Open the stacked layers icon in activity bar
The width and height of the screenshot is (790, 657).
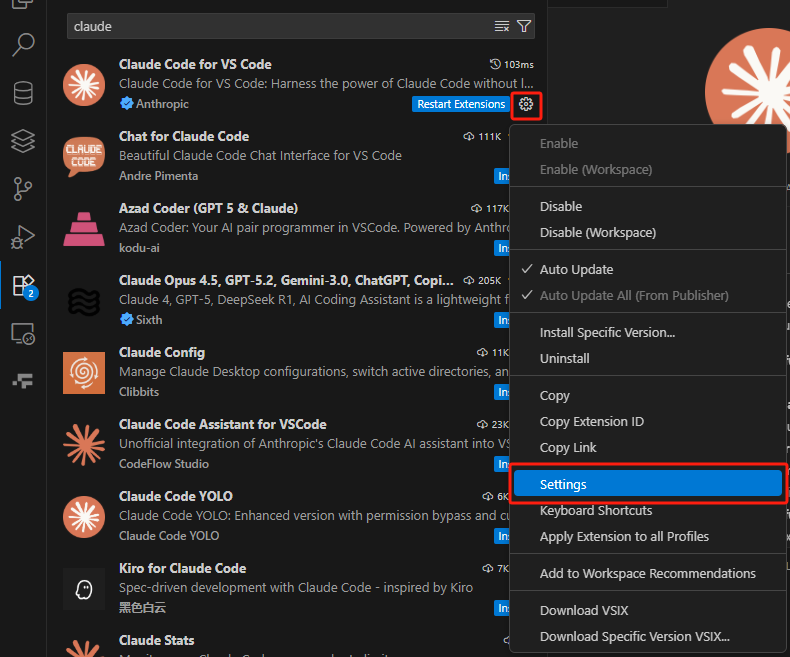click(x=23, y=141)
